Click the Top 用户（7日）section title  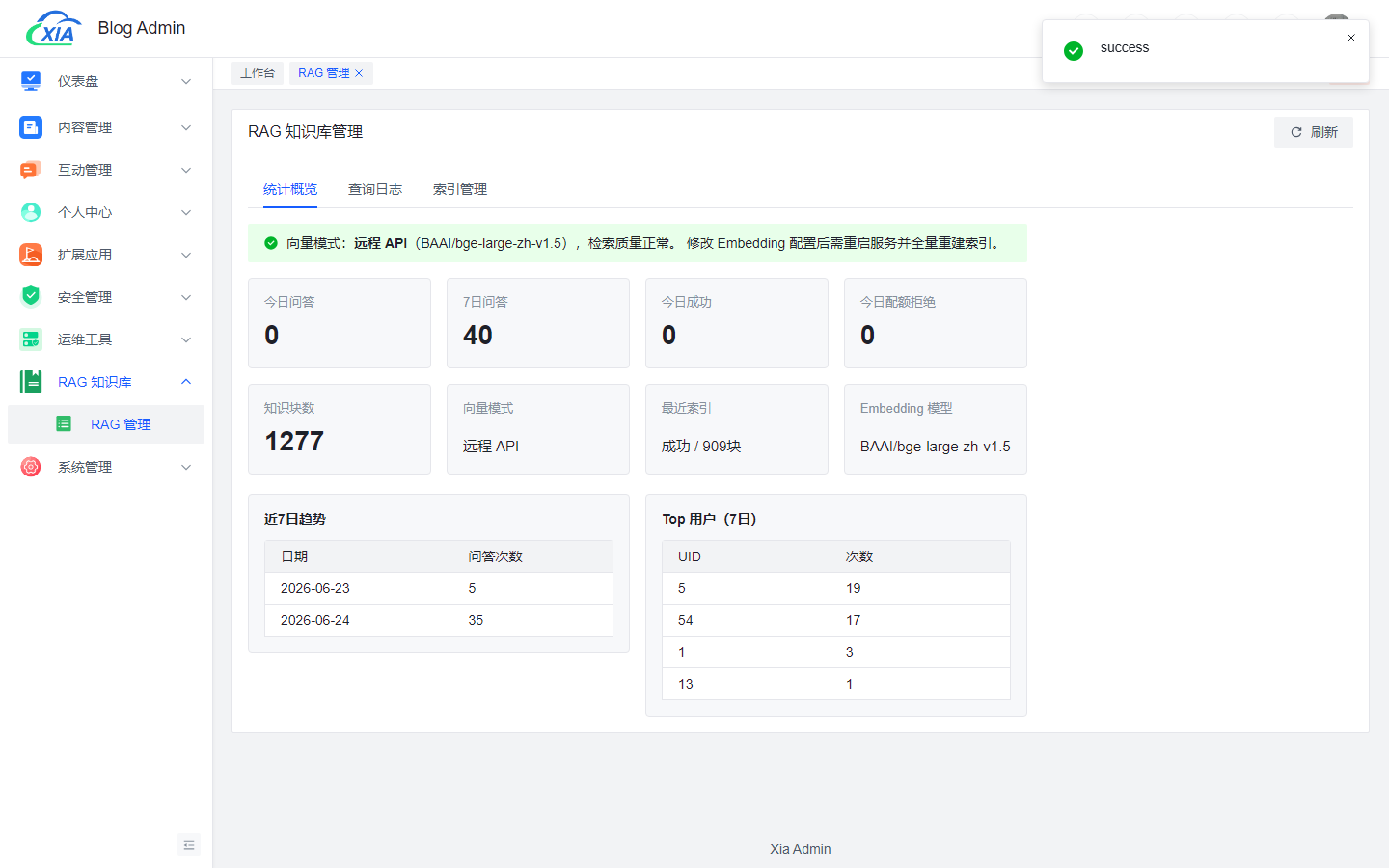tap(709, 519)
